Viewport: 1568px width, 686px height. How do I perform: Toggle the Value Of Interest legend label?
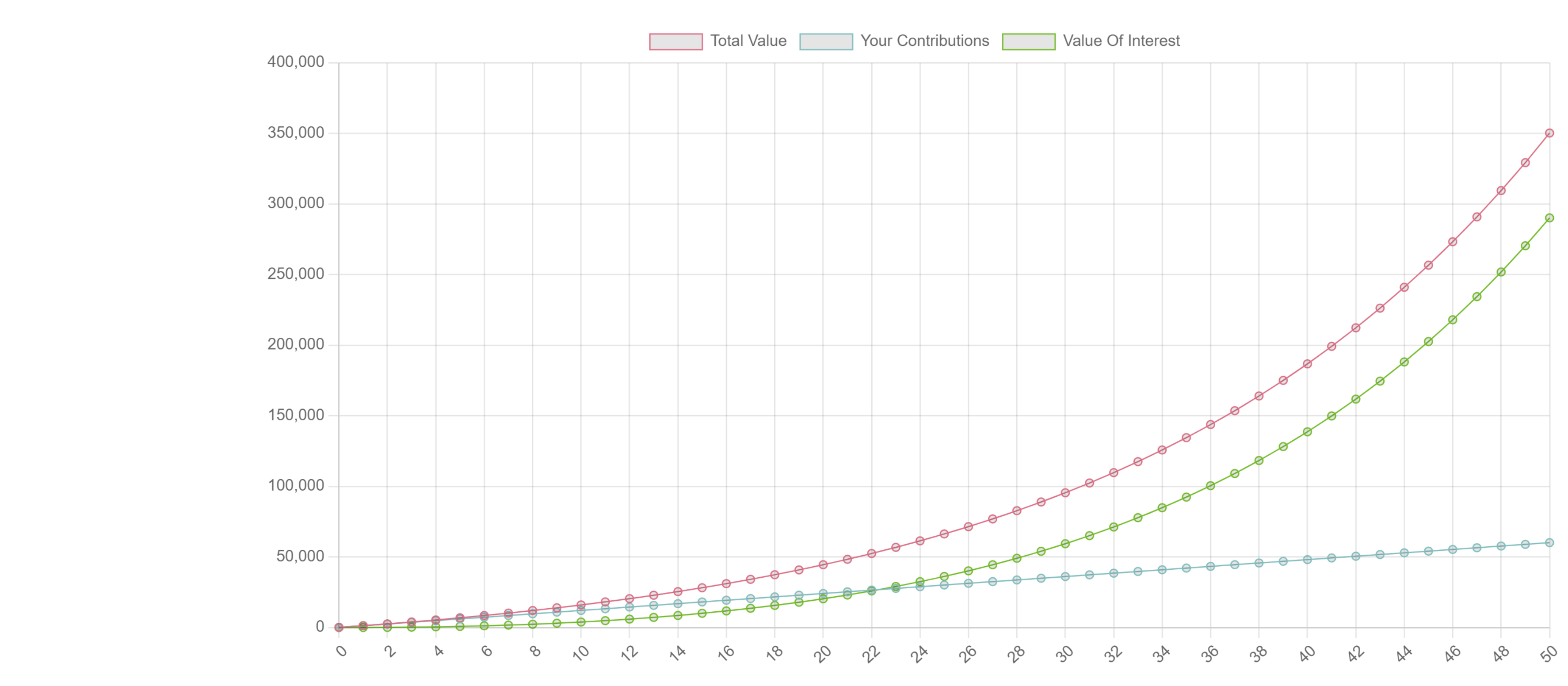point(1121,41)
